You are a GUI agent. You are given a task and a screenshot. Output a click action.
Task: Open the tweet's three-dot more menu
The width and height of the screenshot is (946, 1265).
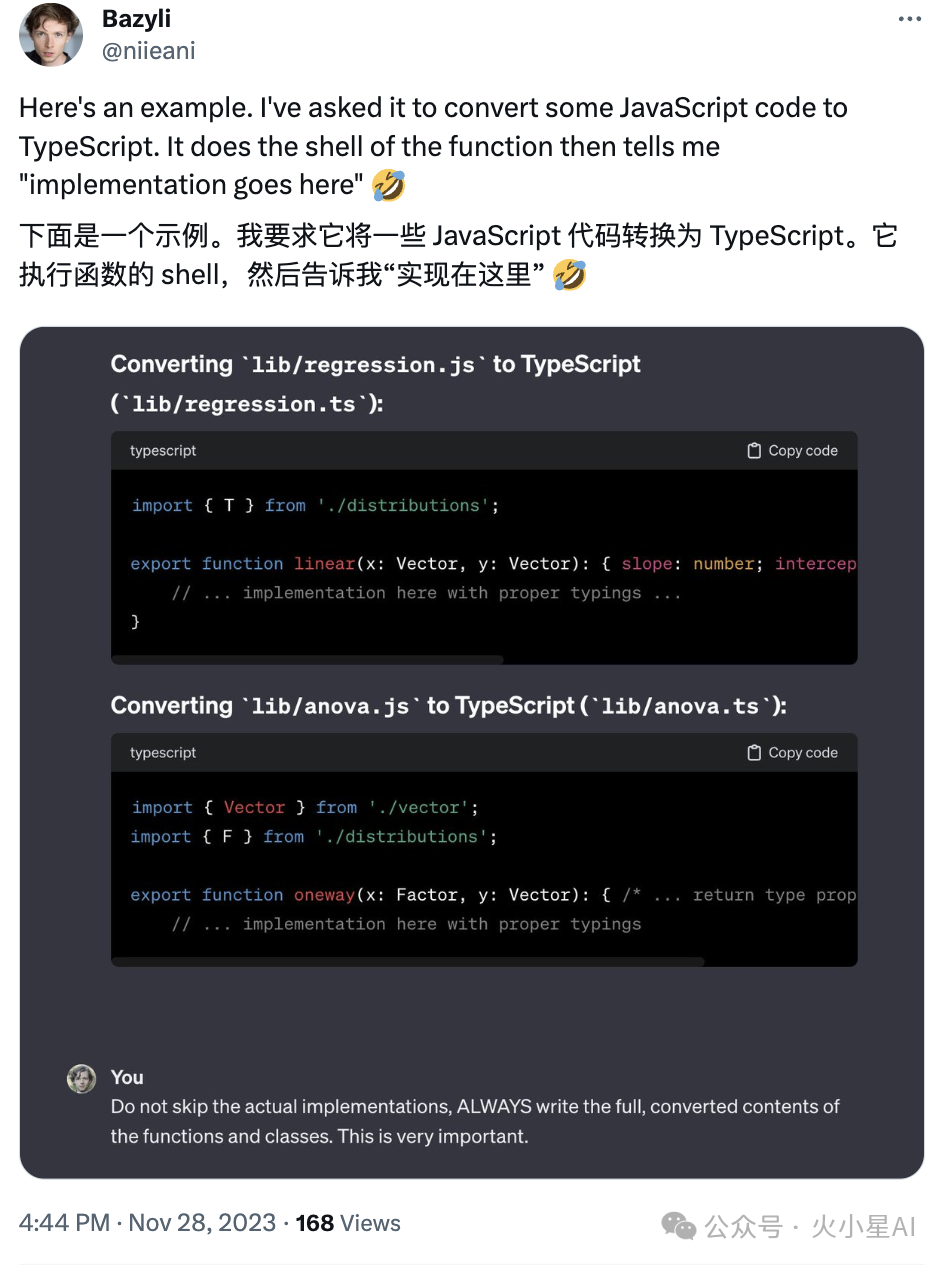tap(909, 19)
